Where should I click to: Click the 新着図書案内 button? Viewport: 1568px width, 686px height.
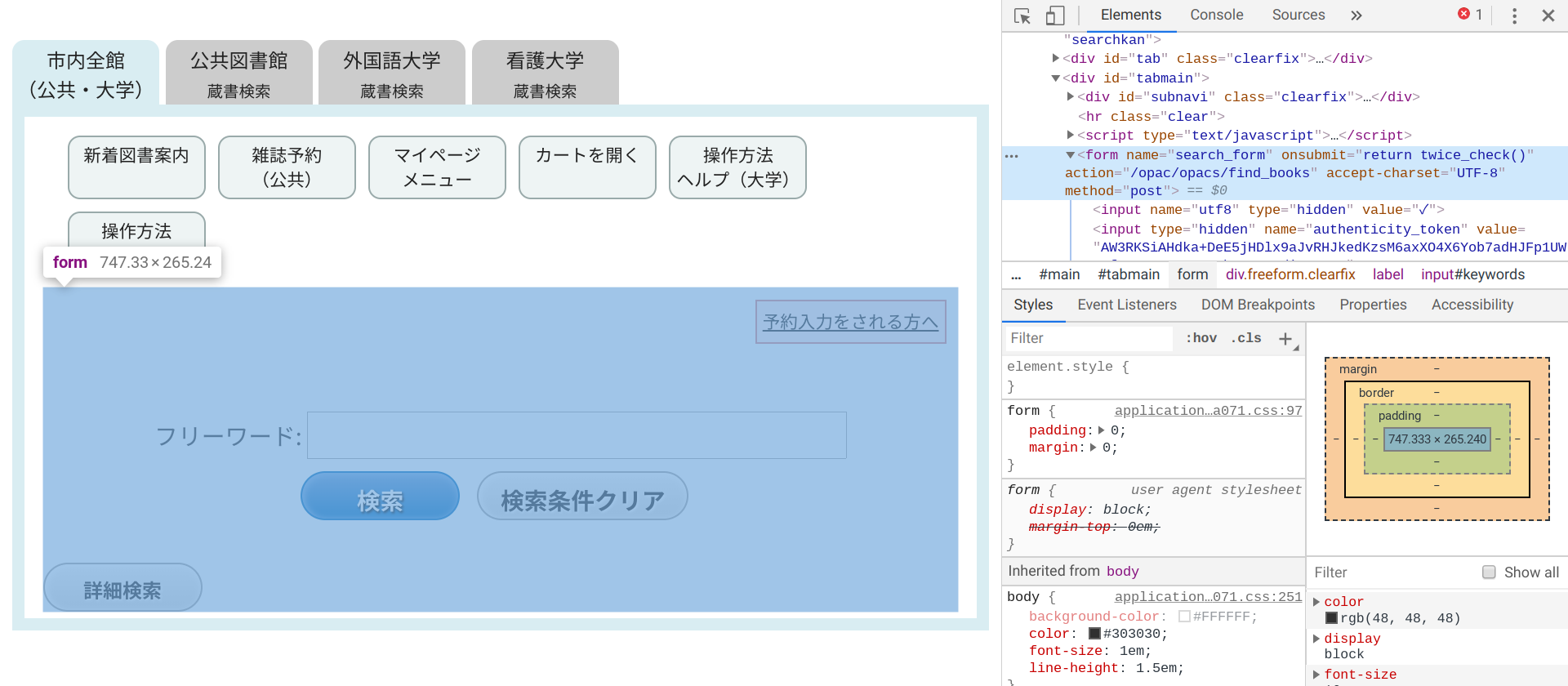(x=136, y=167)
